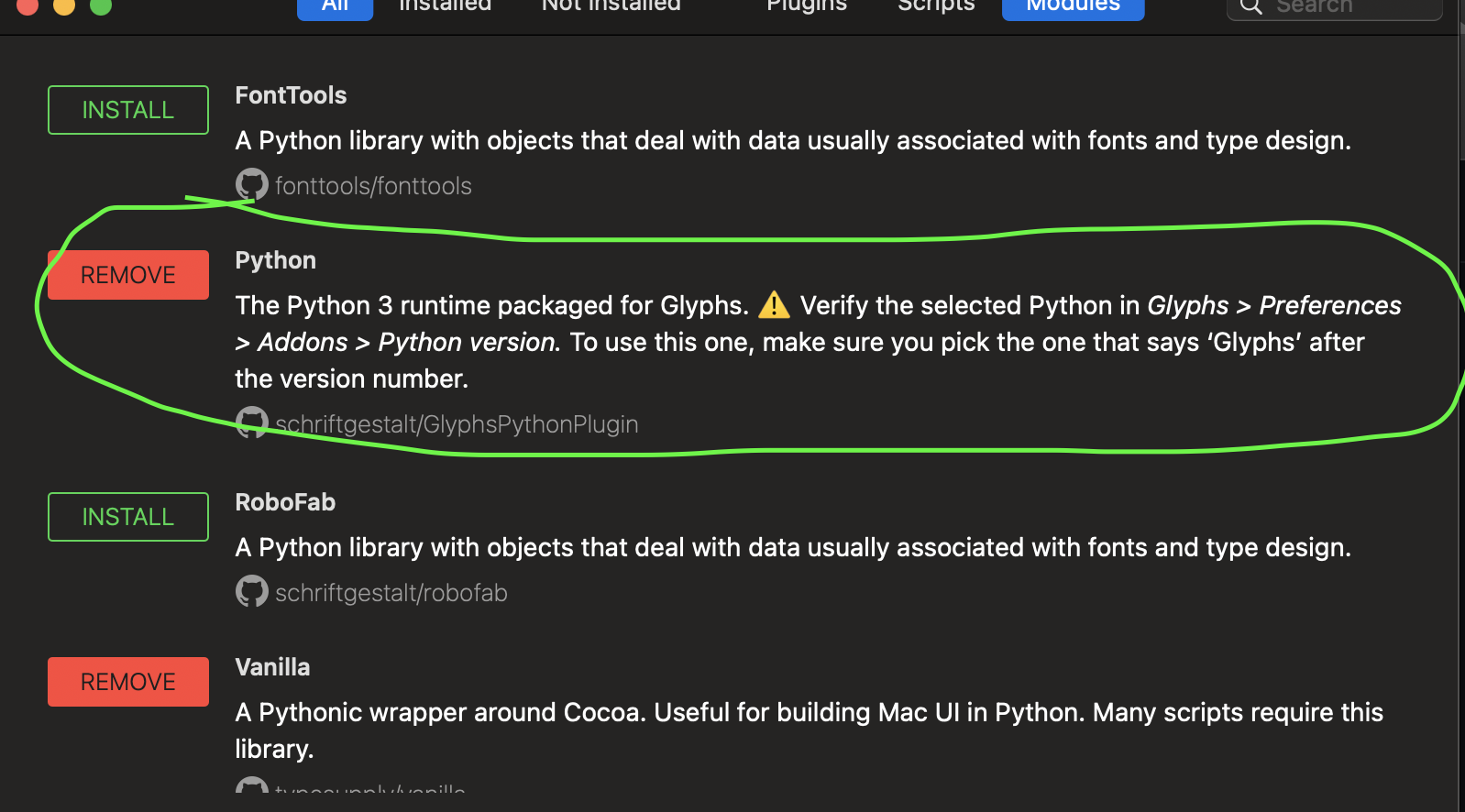Remove the Python module
Viewport: 1465px width, 812px height.
pos(128,275)
